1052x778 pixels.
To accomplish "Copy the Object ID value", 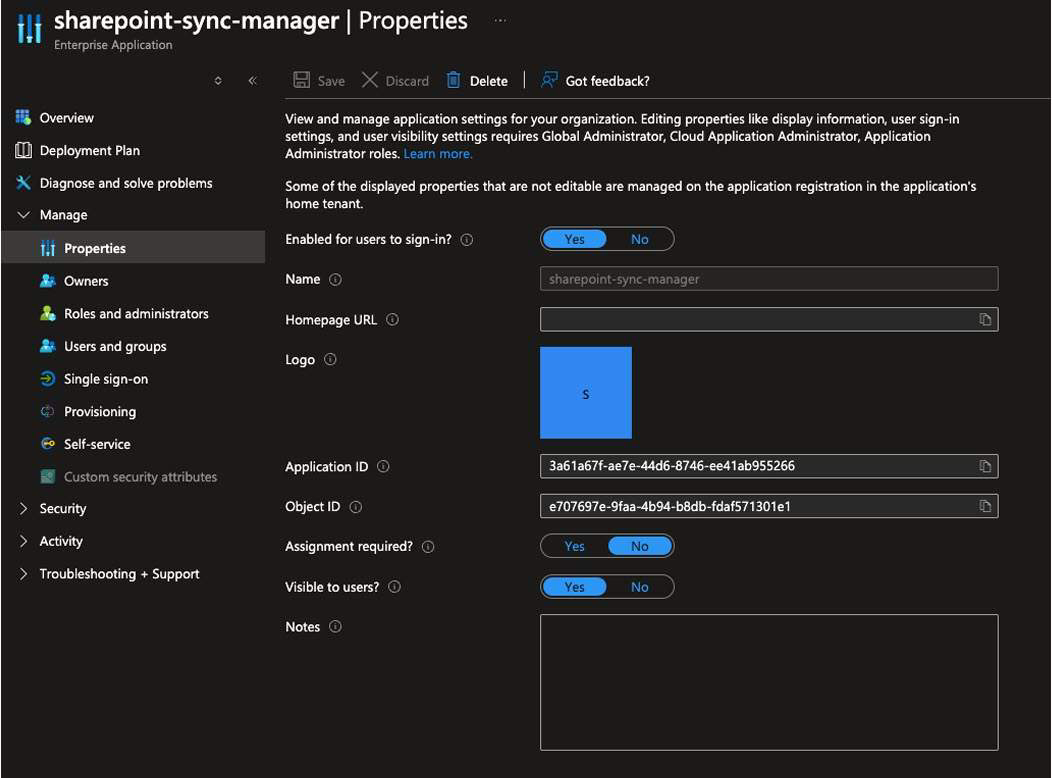I will (985, 506).
